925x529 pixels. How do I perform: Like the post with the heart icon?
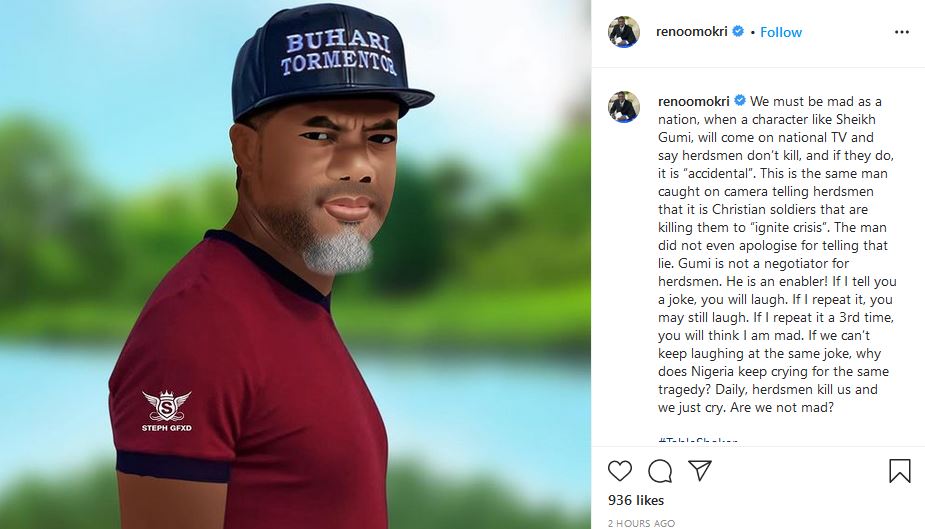pyautogui.click(x=620, y=471)
